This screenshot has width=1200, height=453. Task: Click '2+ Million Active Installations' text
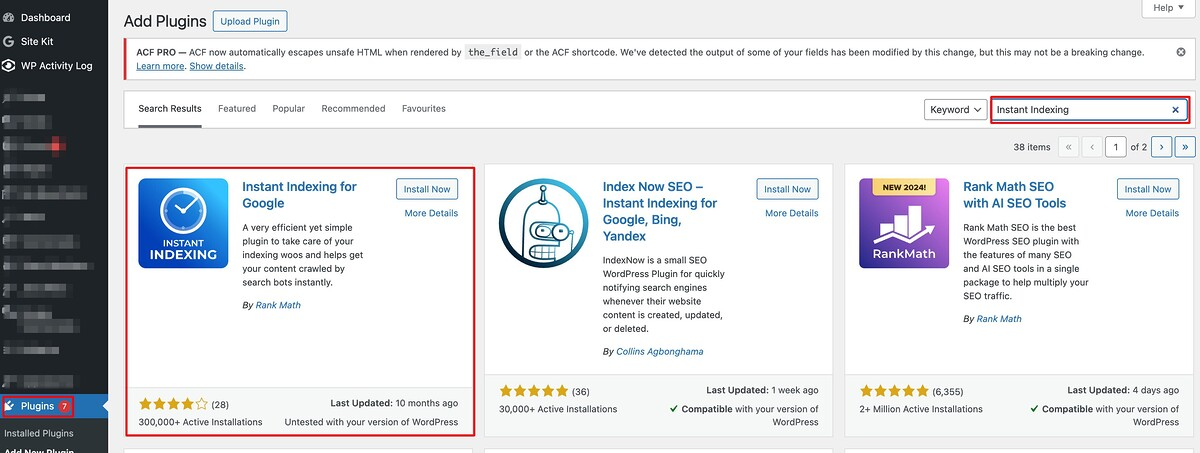pyautogui.click(x=921, y=408)
